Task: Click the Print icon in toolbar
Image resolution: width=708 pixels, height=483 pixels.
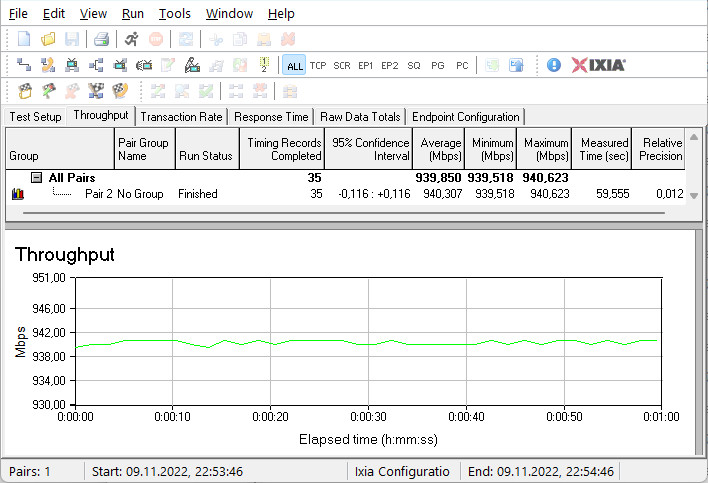Action: coord(101,39)
